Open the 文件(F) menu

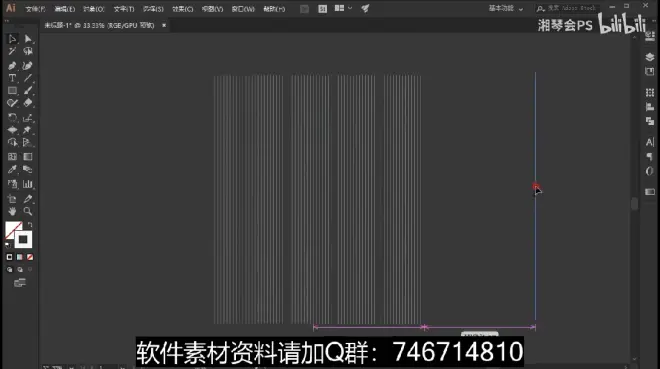[35, 9]
